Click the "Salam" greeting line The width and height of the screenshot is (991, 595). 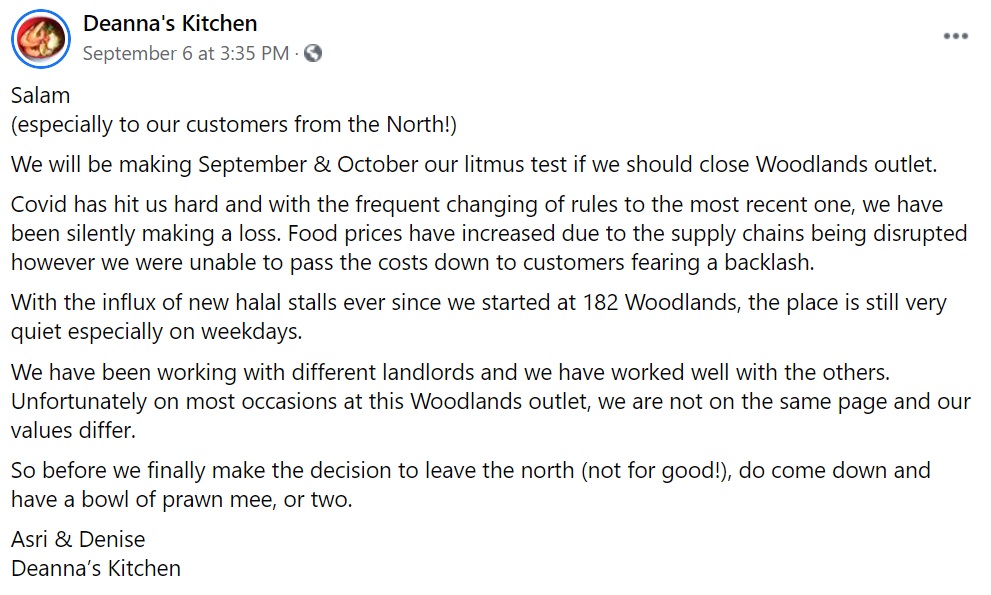(41, 96)
